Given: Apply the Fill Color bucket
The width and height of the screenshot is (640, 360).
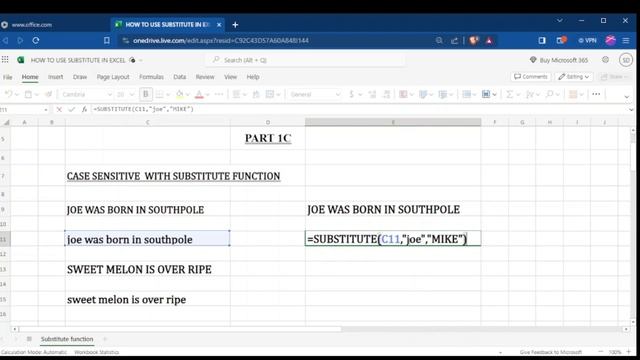Looking at the screenshot, I should [x=180, y=94].
